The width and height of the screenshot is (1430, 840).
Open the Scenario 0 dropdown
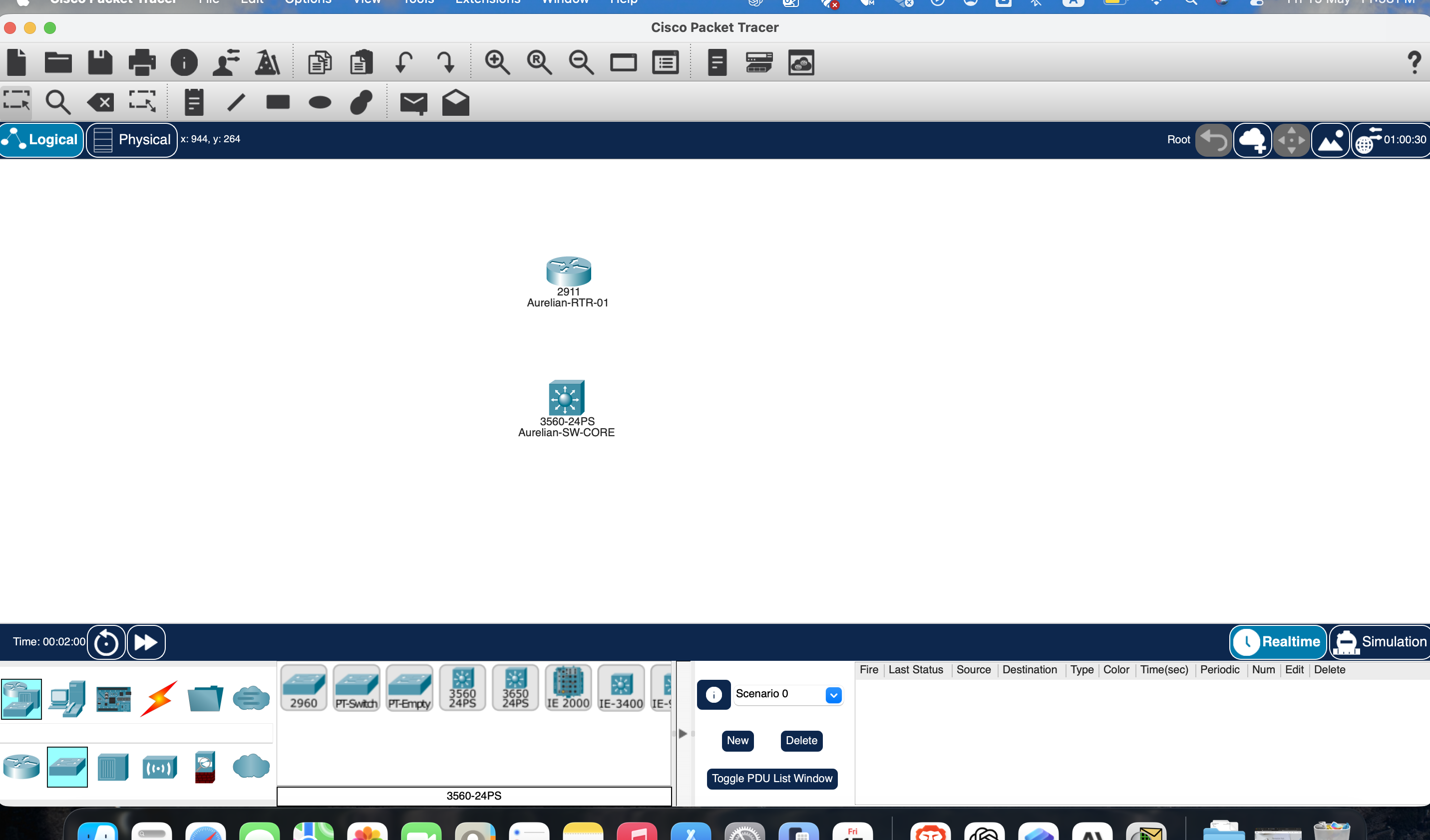tap(788, 694)
